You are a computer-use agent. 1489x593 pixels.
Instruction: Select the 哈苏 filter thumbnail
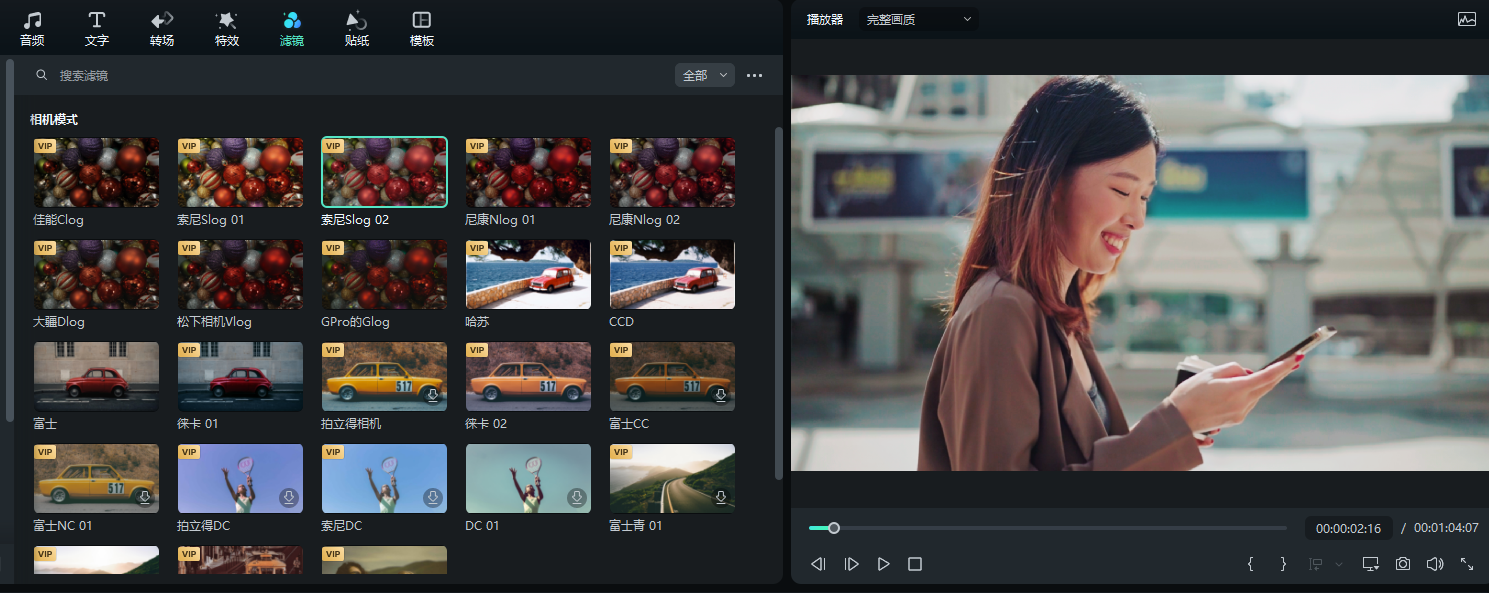[528, 274]
